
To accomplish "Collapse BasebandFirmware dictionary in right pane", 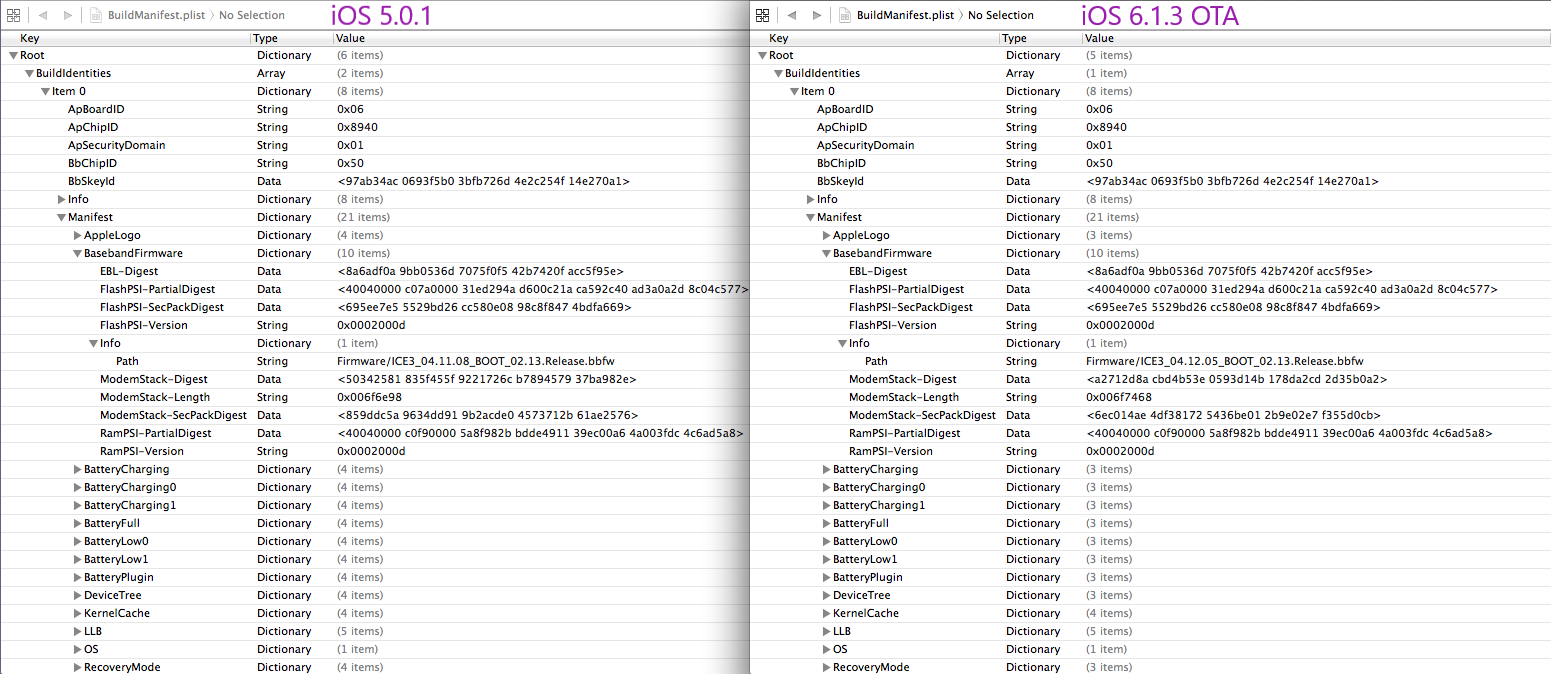I will (826, 253).
